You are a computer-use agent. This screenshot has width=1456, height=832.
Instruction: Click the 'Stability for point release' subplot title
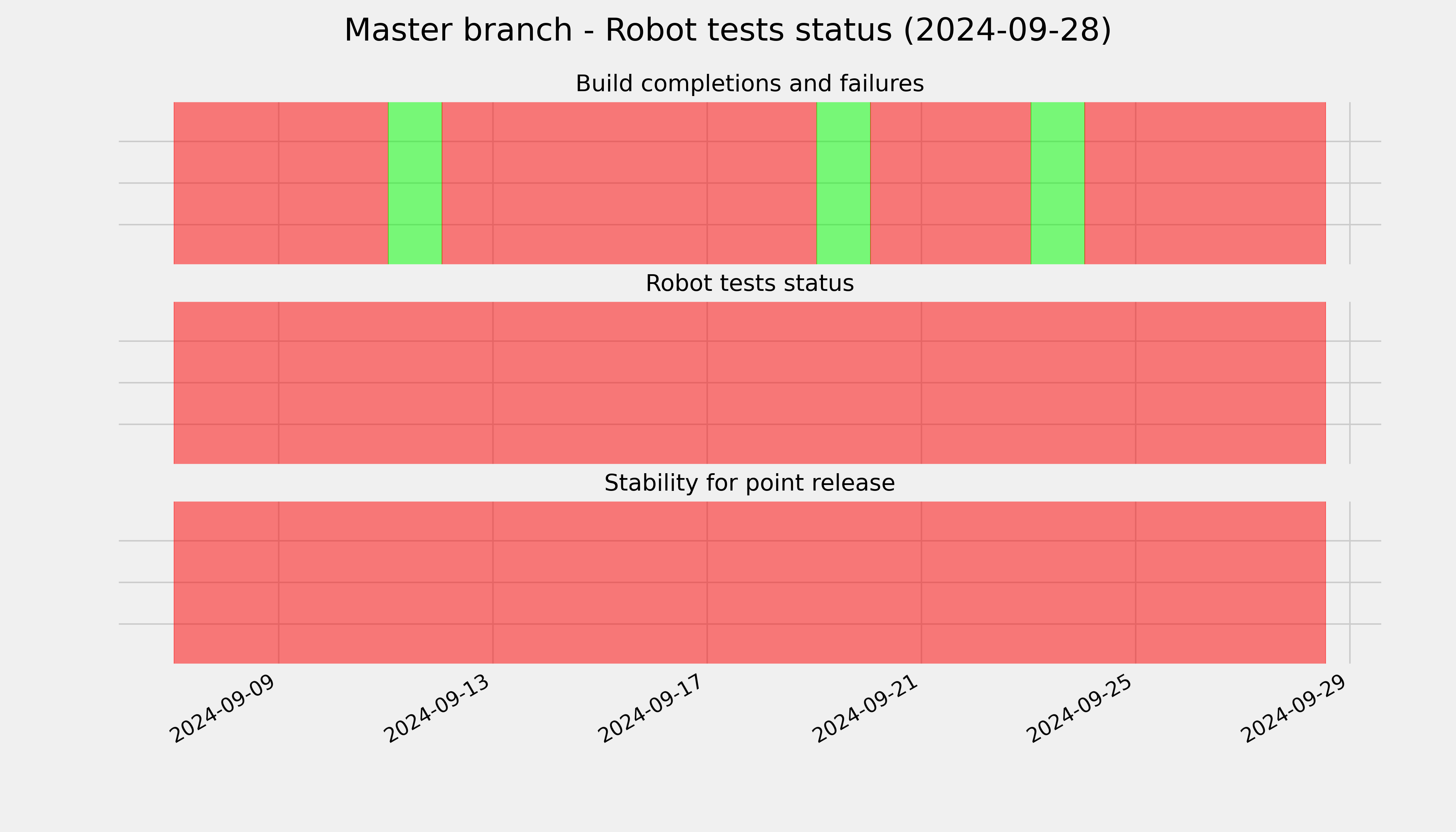[749, 484]
